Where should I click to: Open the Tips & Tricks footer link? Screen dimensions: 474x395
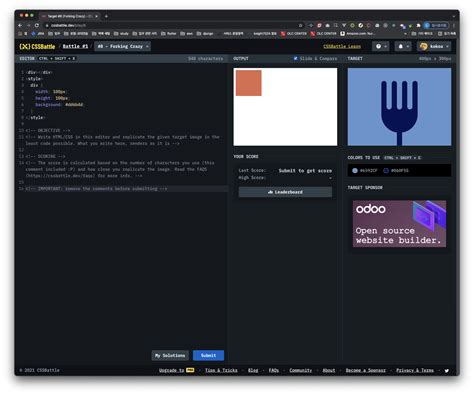click(221, 370)
